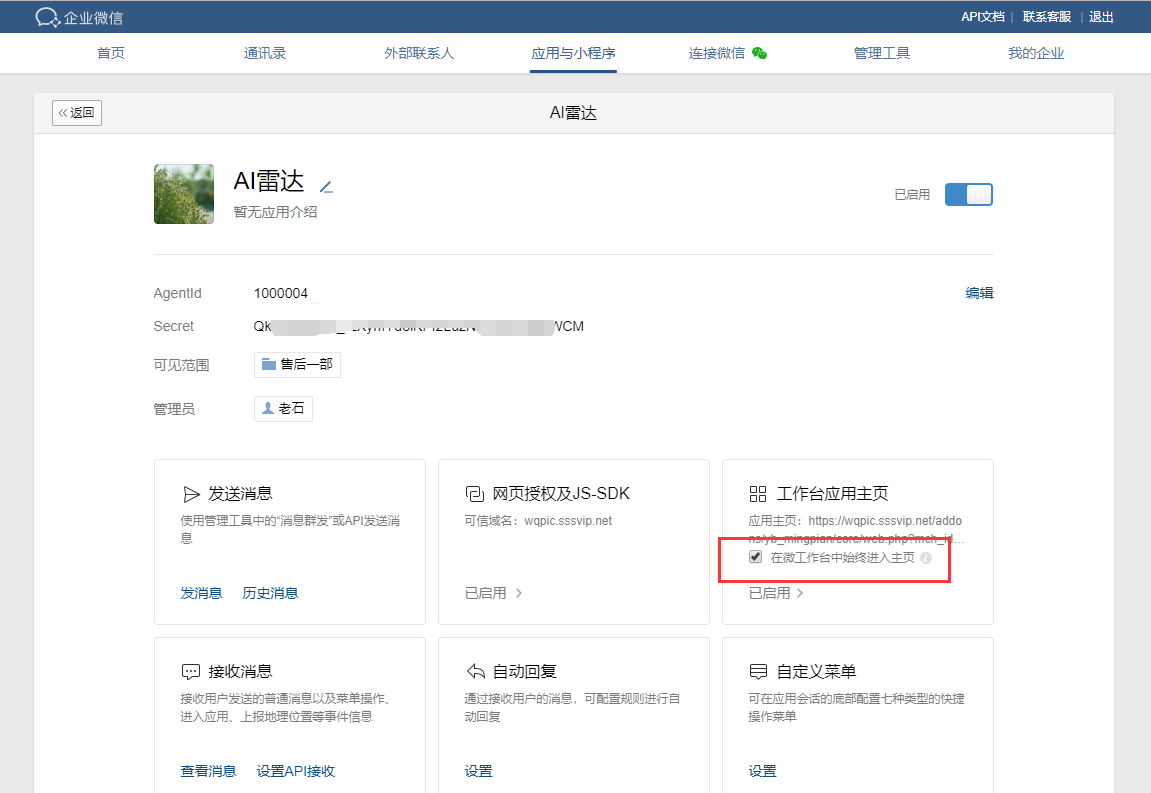The image size is (1151, 793).
Task: Toggle the 已启用 app enable switch
Action: coord(968,195)
